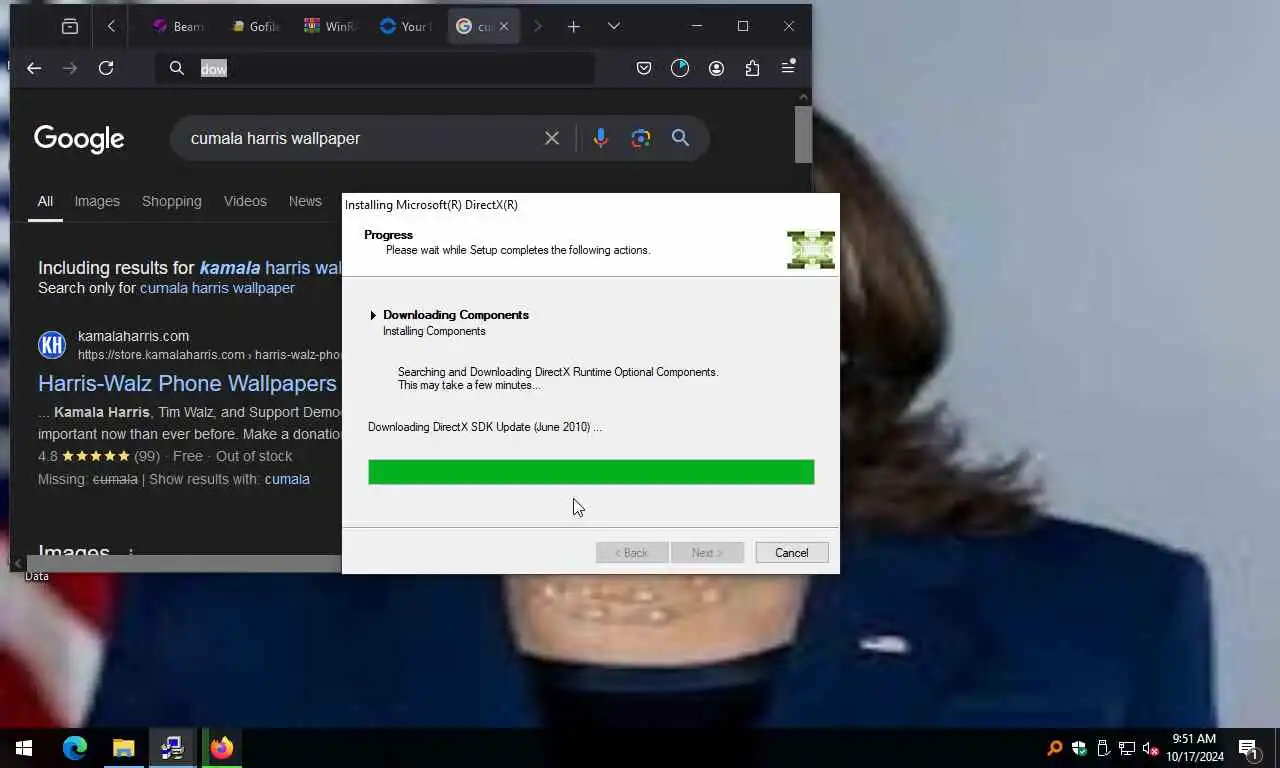Select the All results tab
This screenshot has height=768, width=1280.
(x=45, y=201)
